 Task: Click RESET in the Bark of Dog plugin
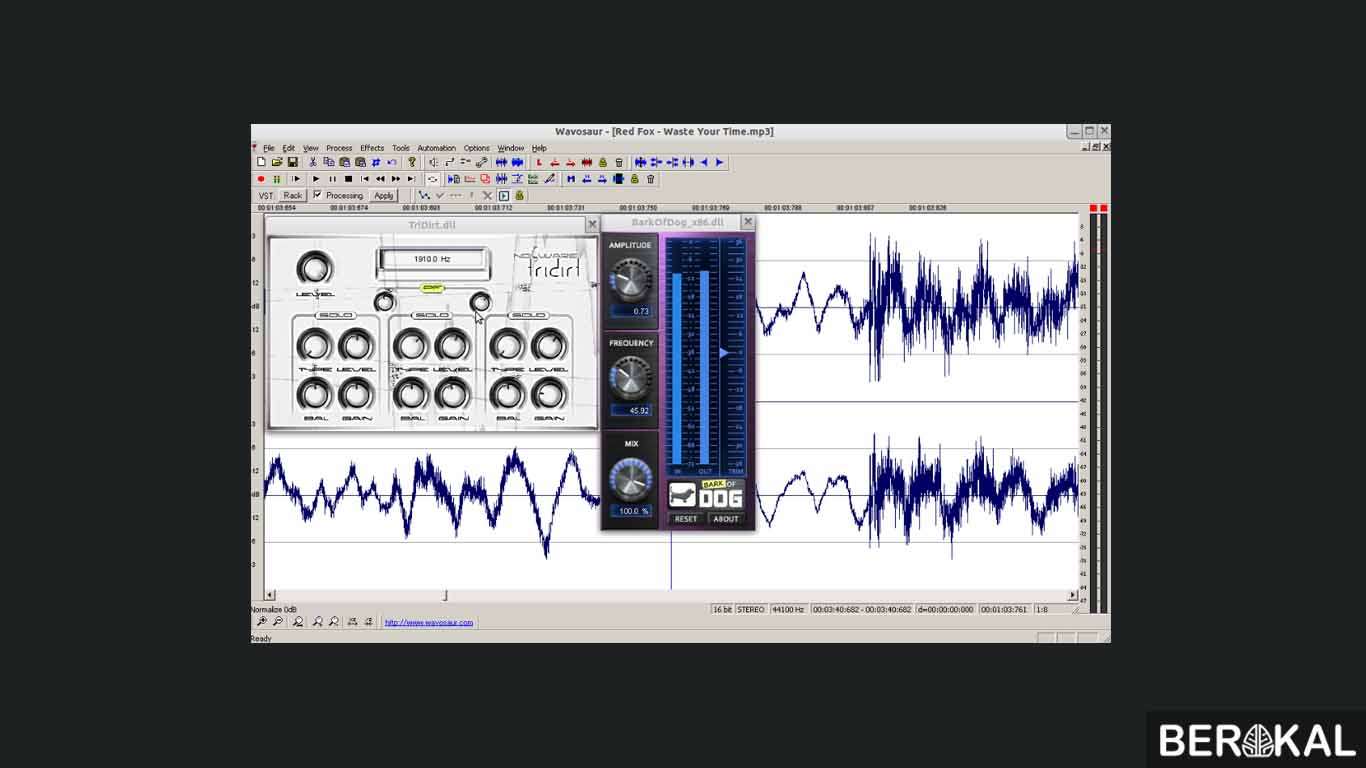(686, 519)
